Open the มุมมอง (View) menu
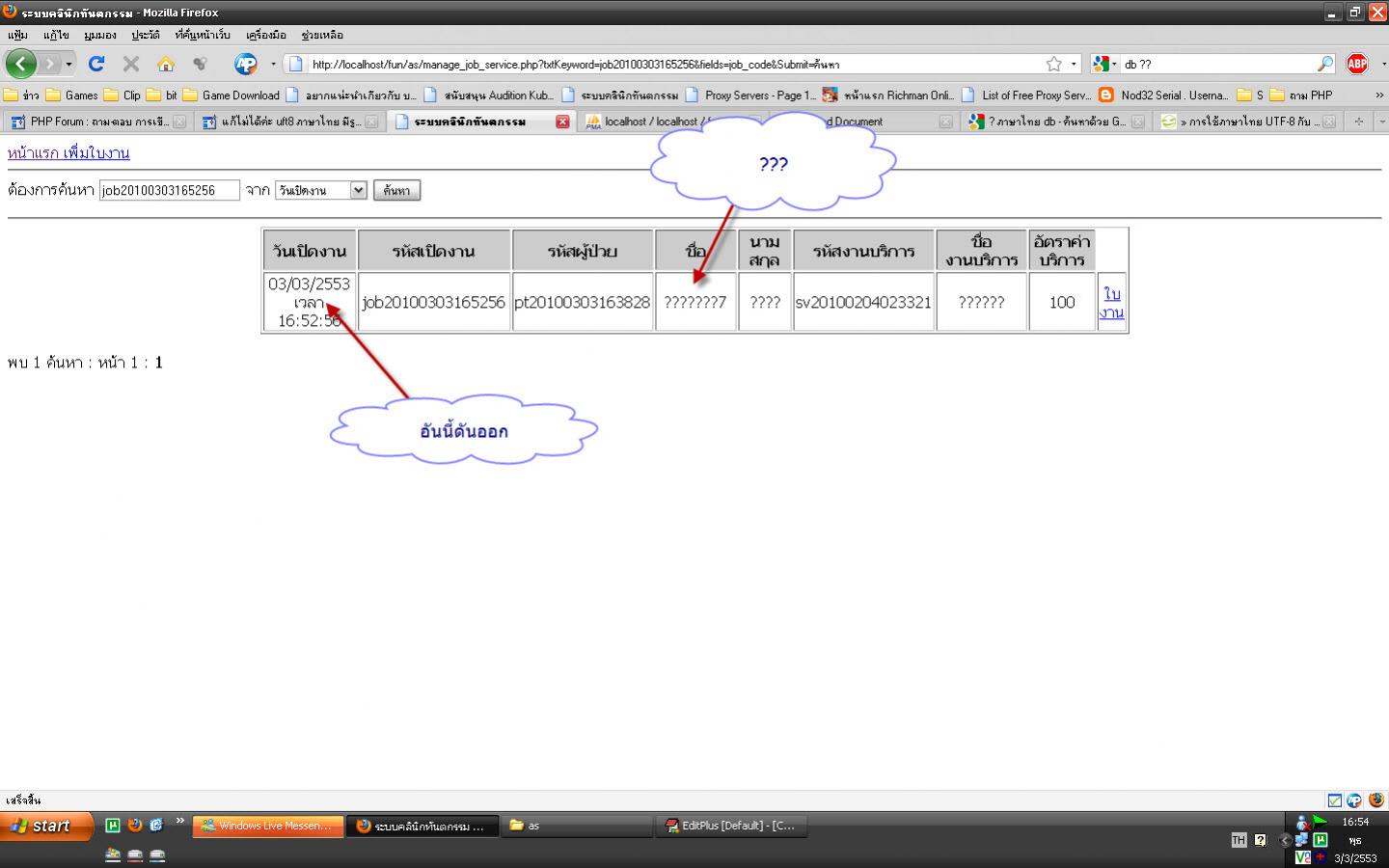This screenshot has height=868, width=1389. click(99, 35)
